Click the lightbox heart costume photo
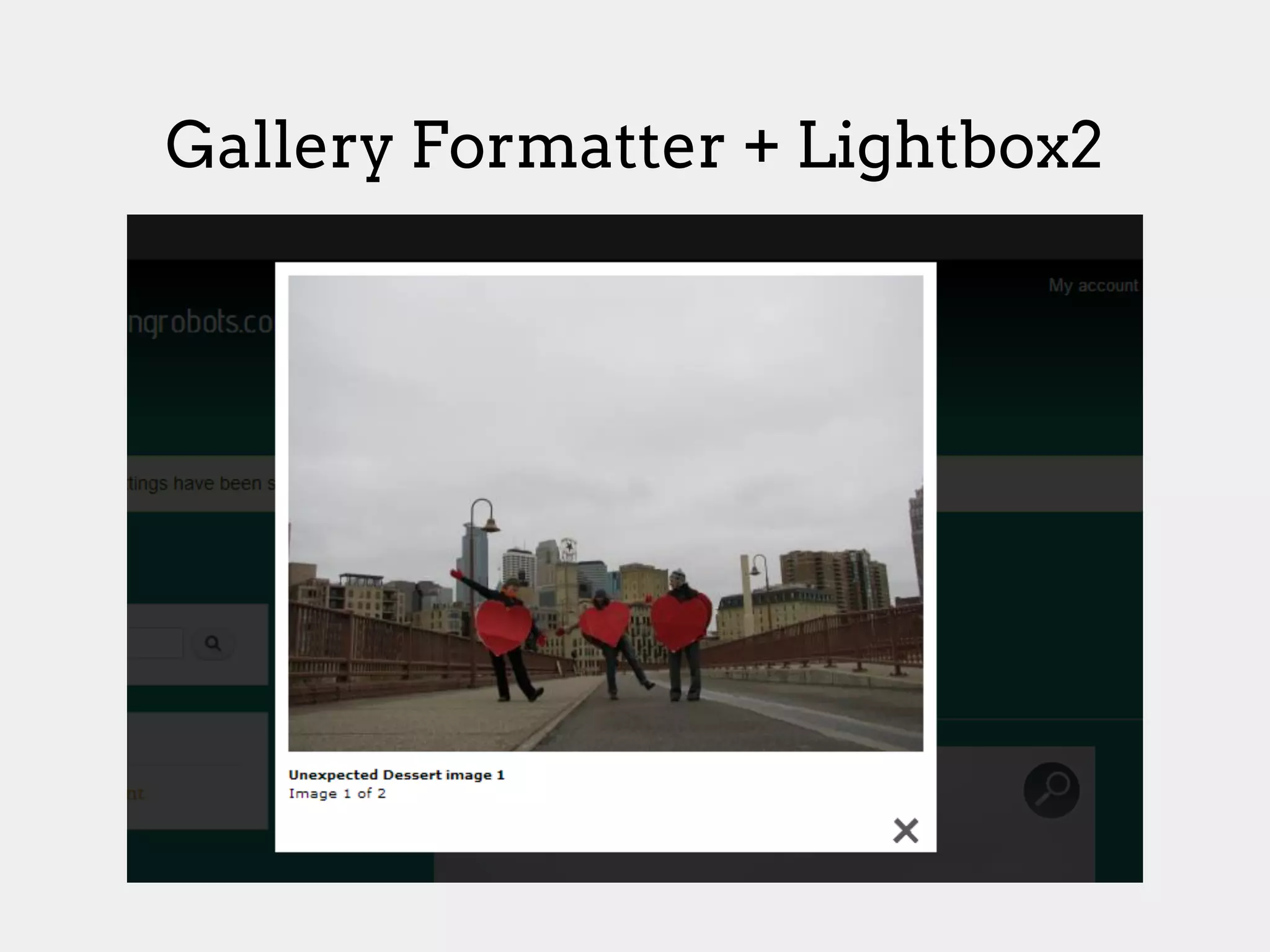This screenshot has width=1270, height=952. (605, 513)
